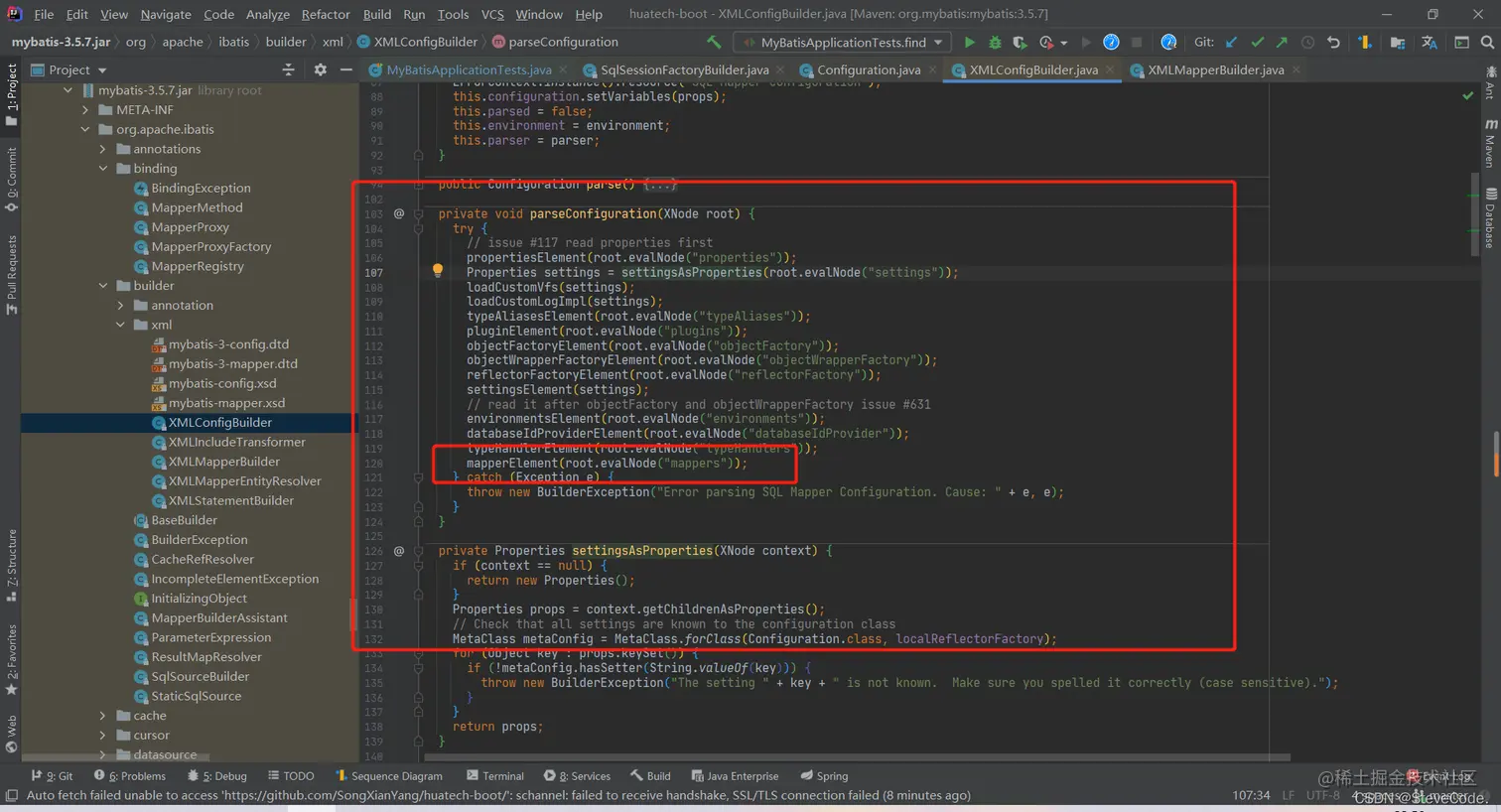The width and height of the screenshot is (1501, 812).
Task: Start debugging with the bug icon
Action: pos(995,42)
